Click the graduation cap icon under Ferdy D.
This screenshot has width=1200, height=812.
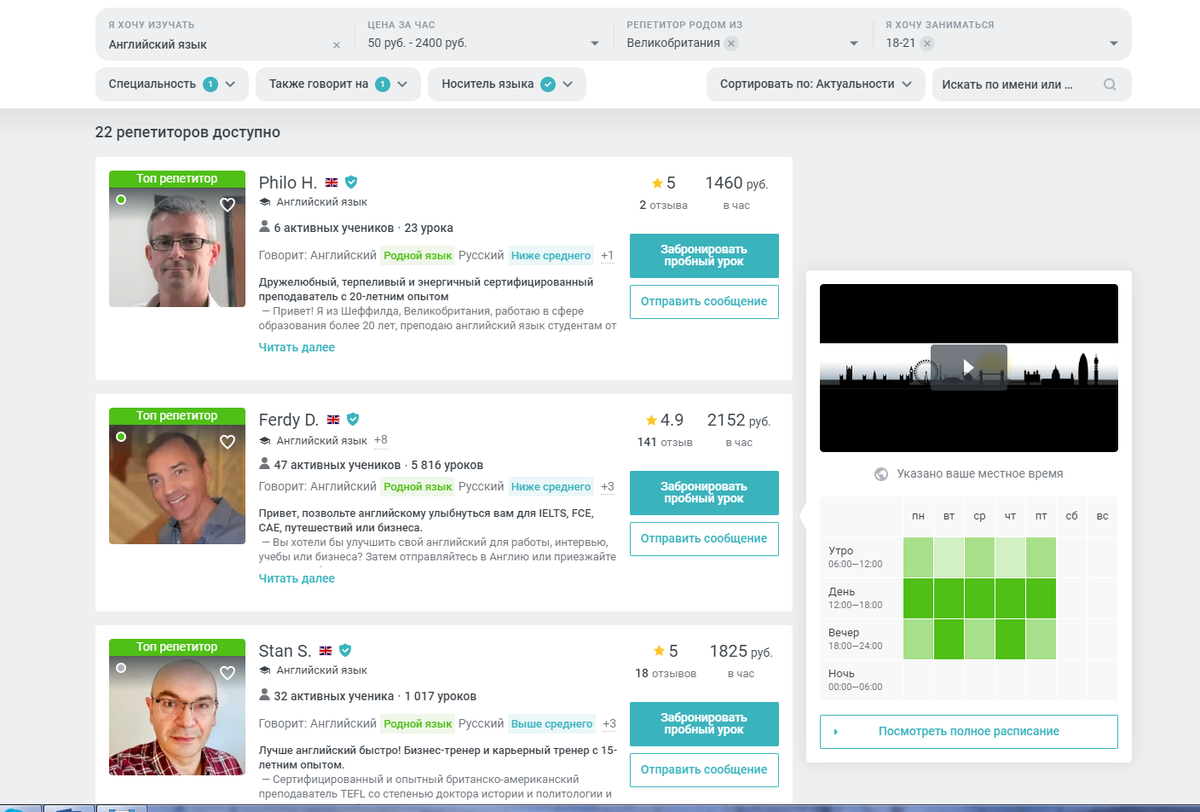pyautogui.click(x=265, y=440)
